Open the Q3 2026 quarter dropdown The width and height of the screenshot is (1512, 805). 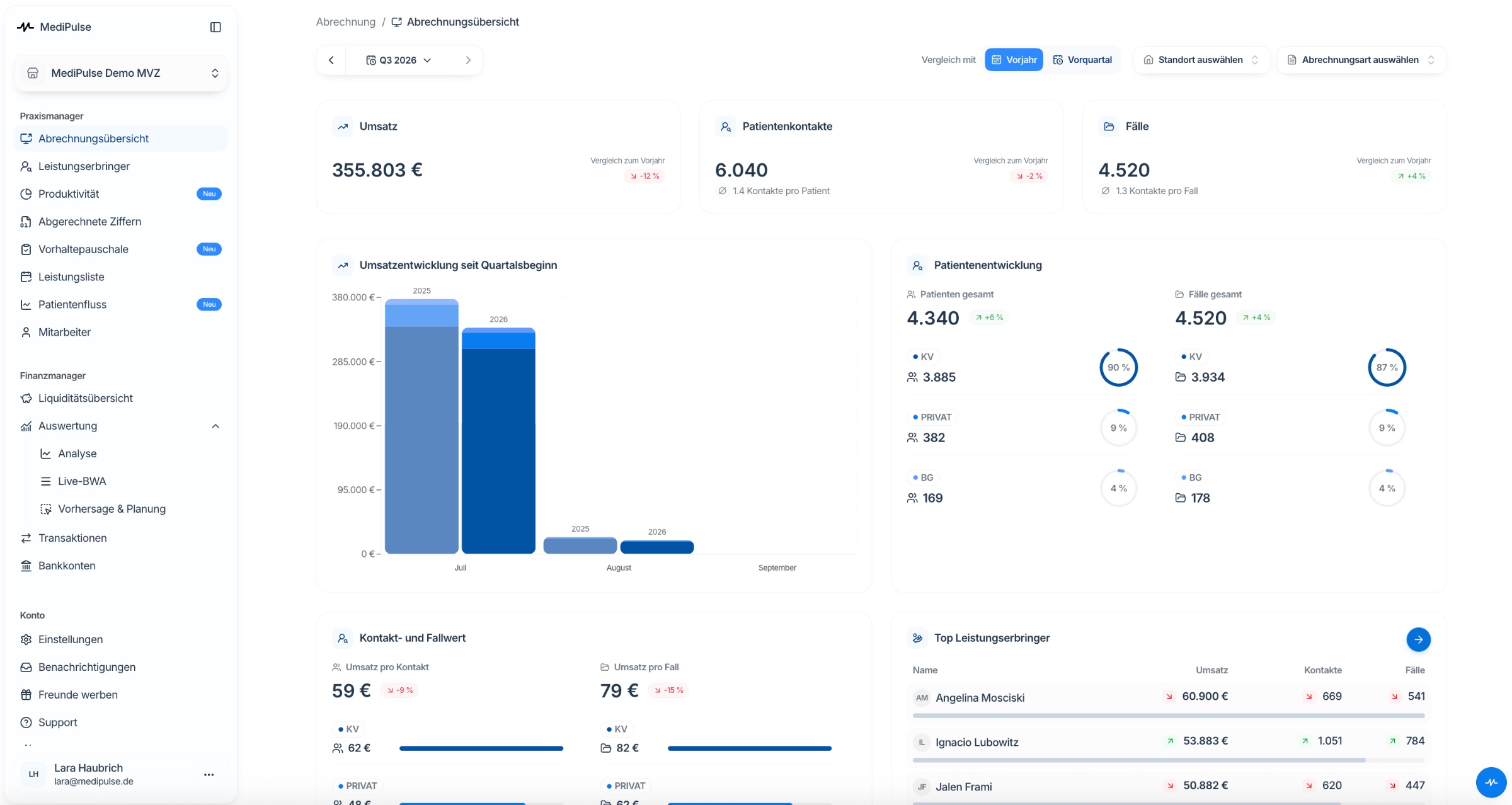pyautogui.click(x=399, y=60)
